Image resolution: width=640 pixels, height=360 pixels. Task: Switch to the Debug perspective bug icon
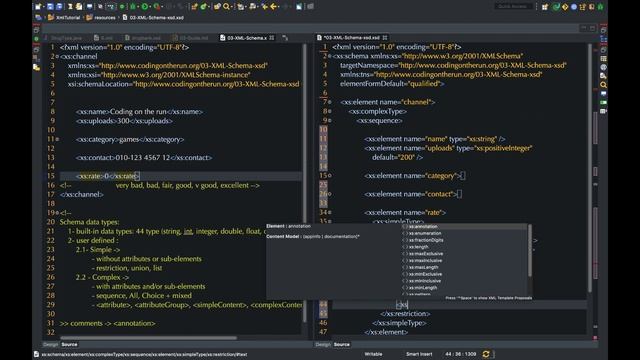tap(600, 7)
